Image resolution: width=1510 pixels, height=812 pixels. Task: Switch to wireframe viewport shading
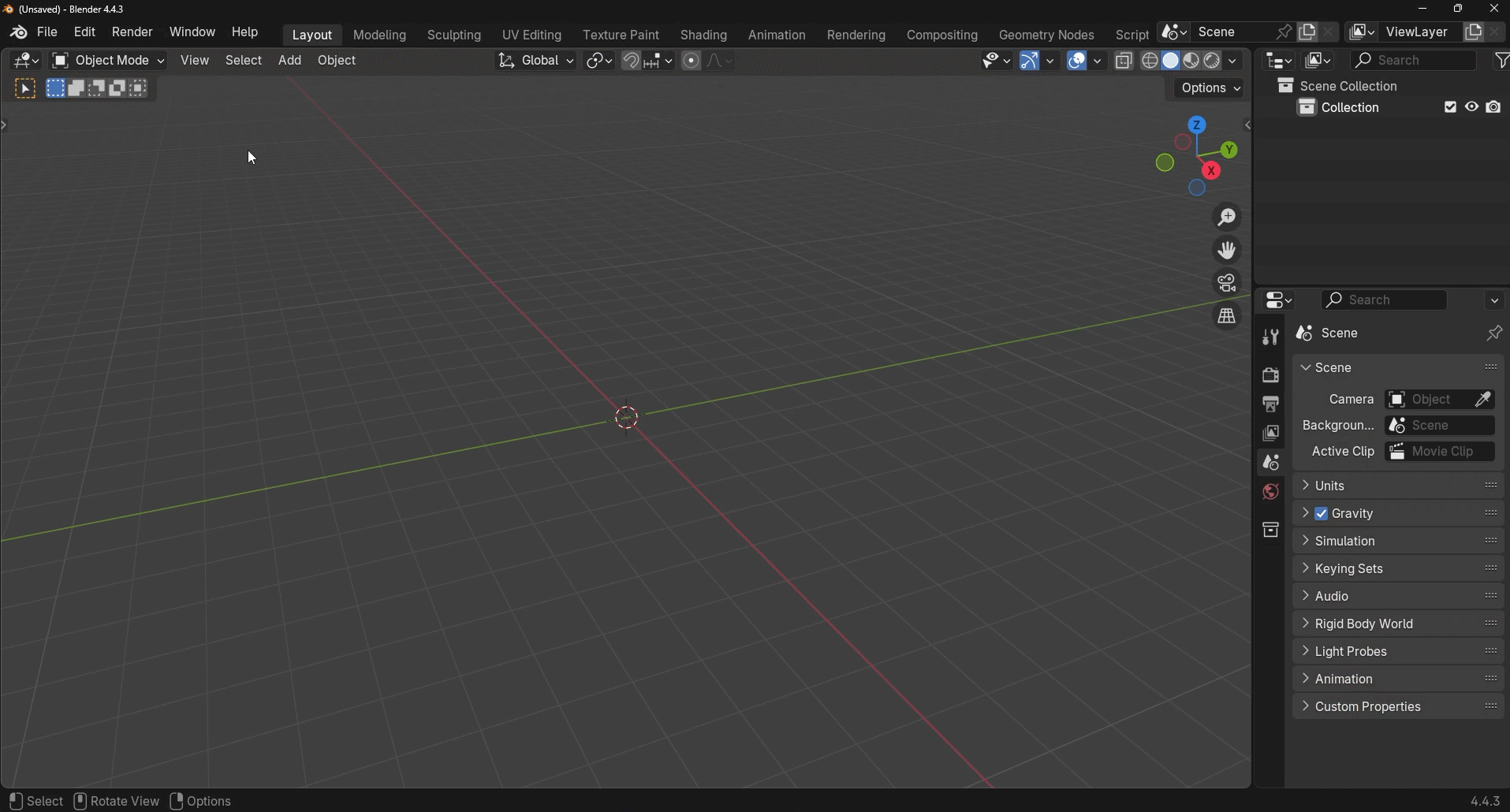(x=1150, y=61)
